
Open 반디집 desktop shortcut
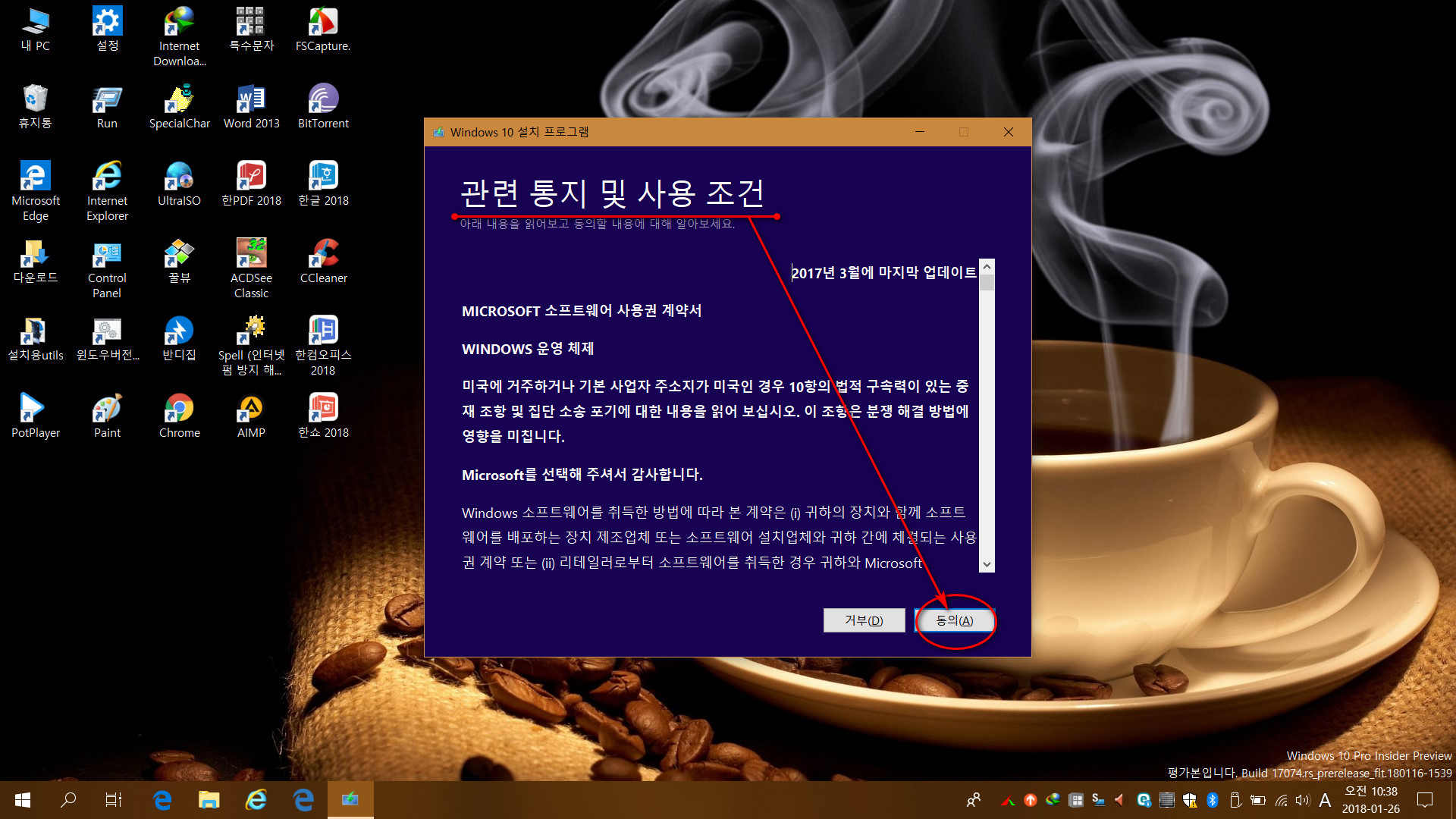(x=180, y=339)
